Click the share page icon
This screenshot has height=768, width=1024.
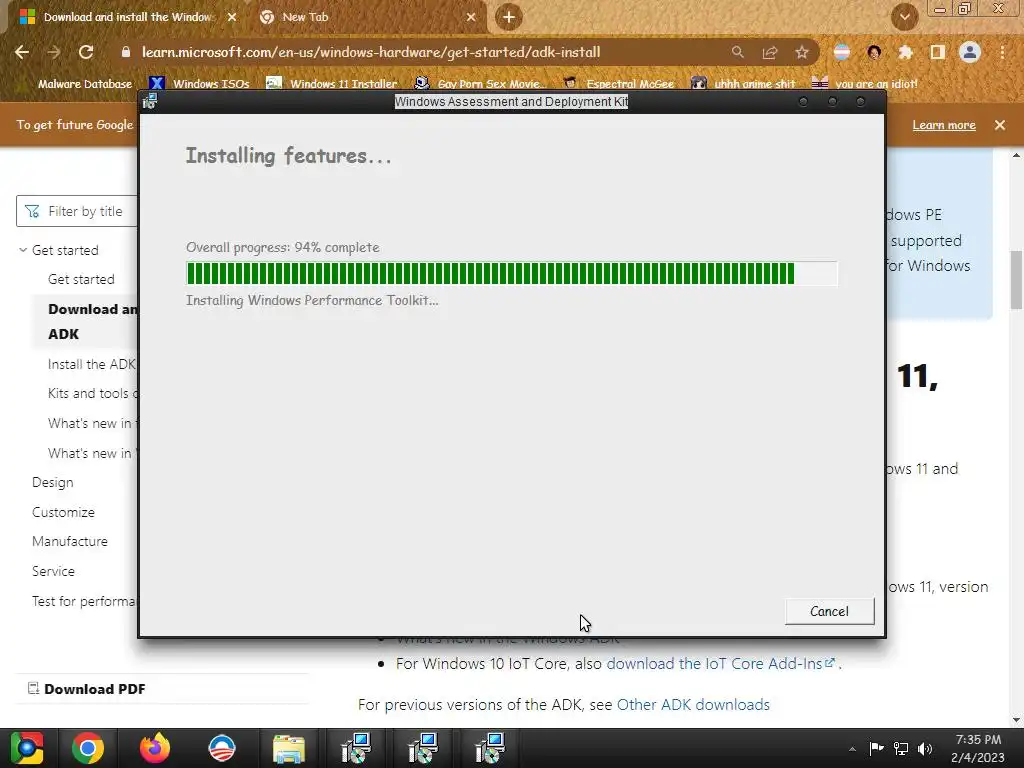point(770,52)
